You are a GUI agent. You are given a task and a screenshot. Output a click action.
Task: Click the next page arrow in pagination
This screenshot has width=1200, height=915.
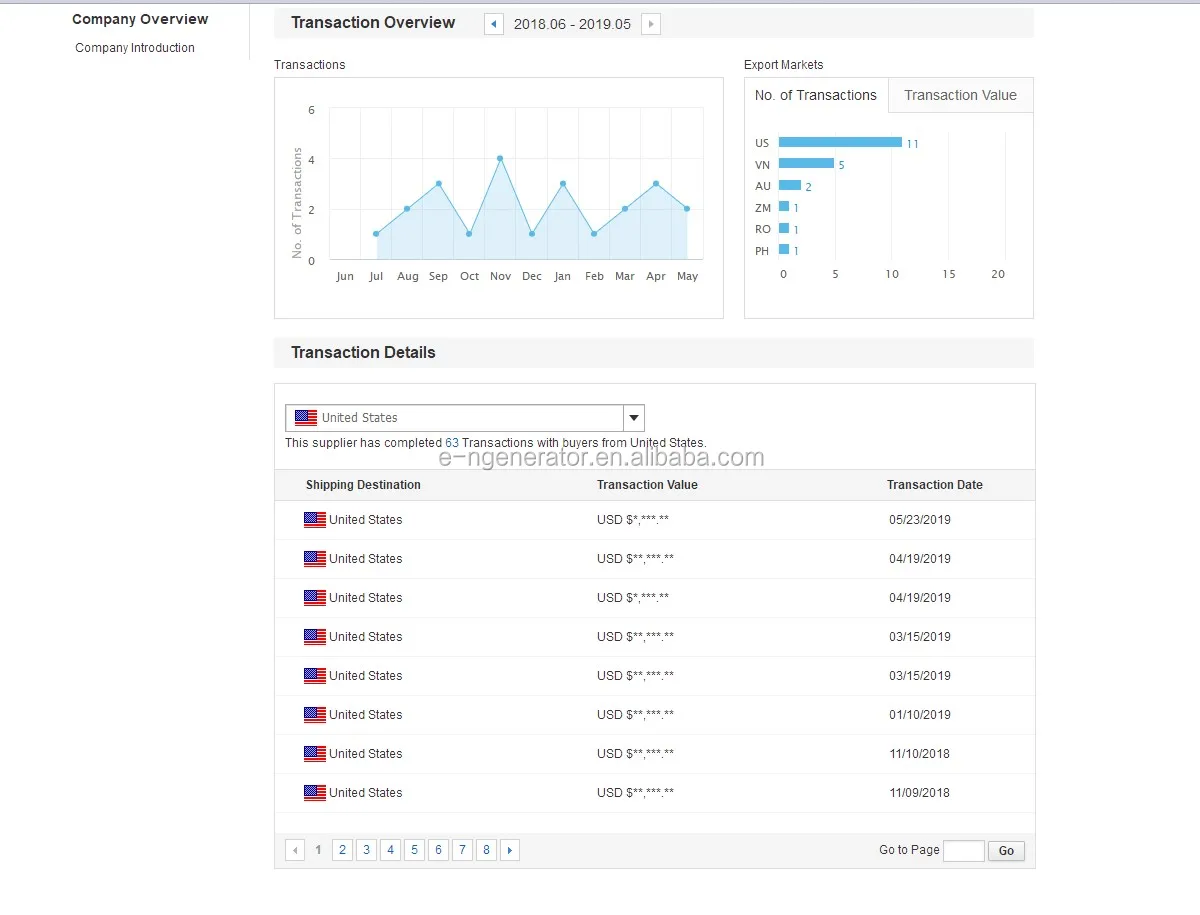[510, 850]
